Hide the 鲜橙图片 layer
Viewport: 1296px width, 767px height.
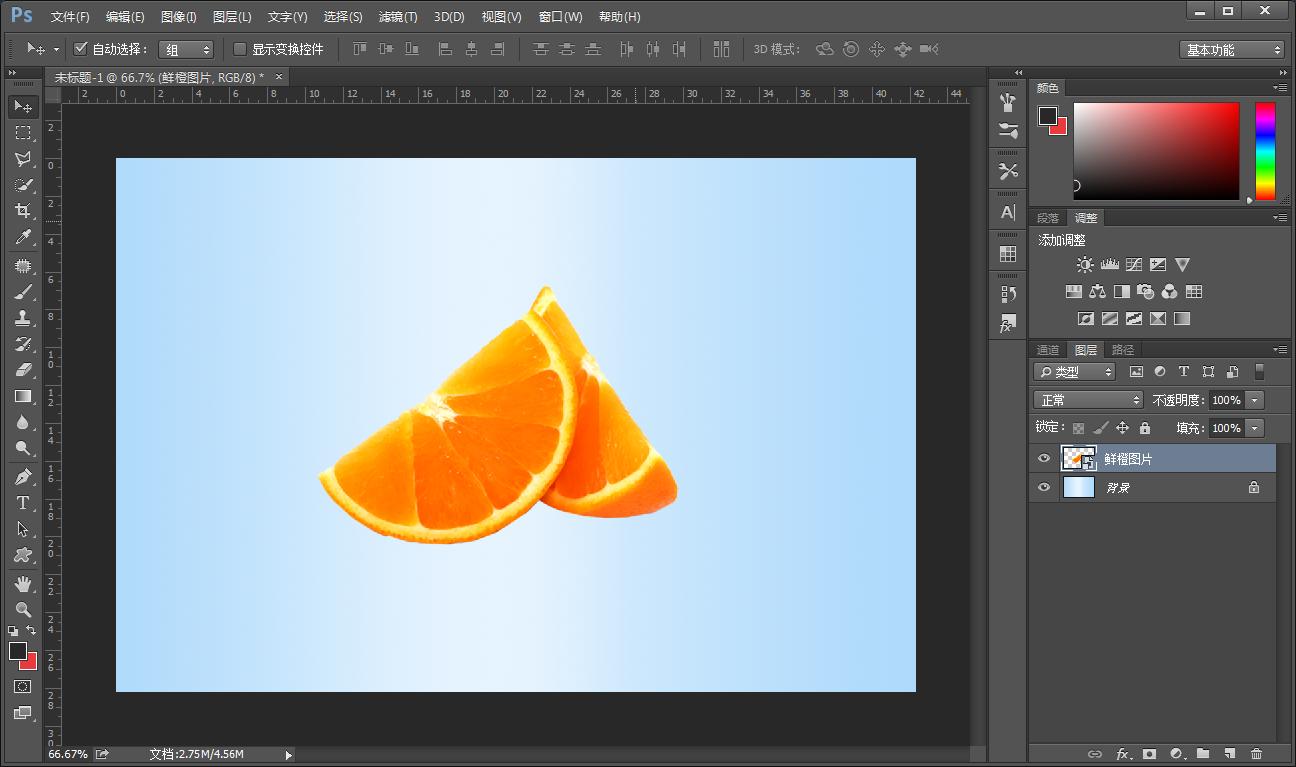[x=1044, y=459]
